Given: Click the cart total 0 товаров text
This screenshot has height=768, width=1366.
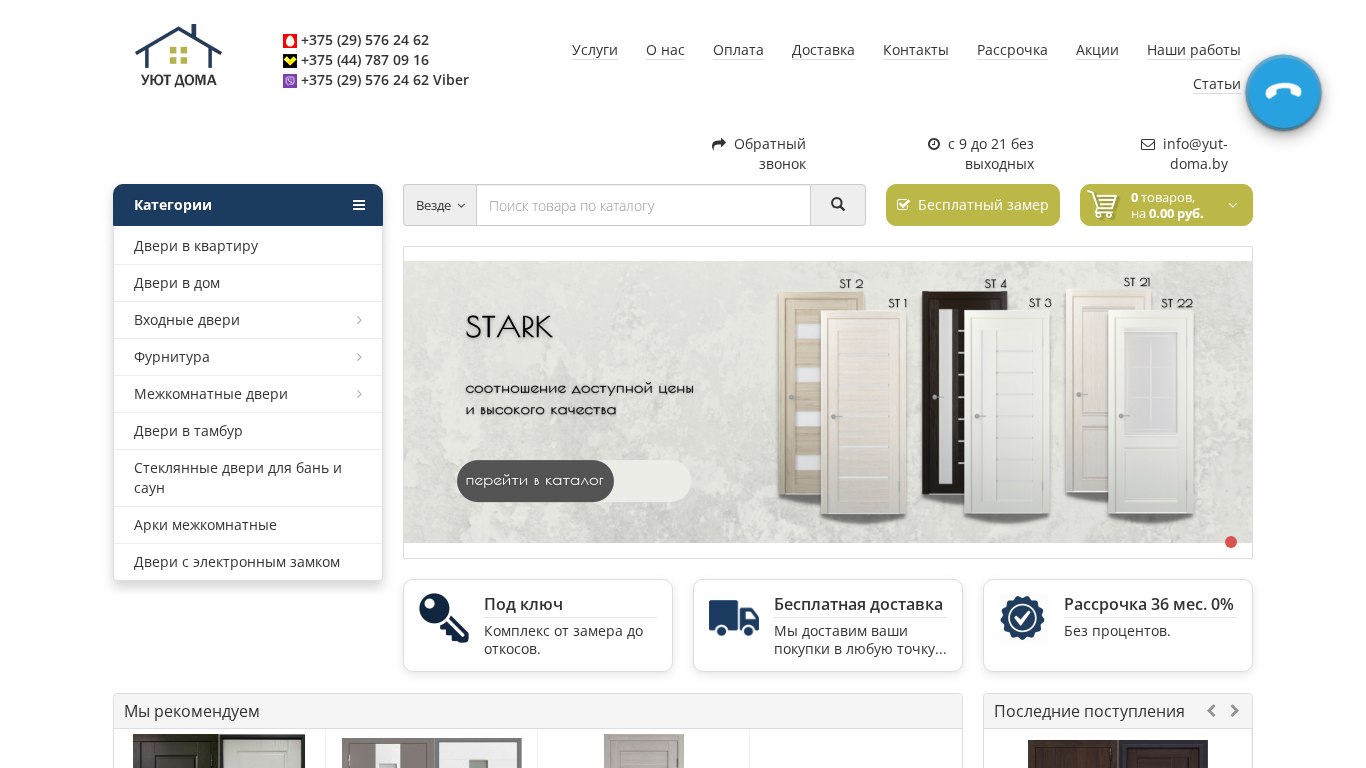Looking at the screenshot, I should coord(1167,205).
